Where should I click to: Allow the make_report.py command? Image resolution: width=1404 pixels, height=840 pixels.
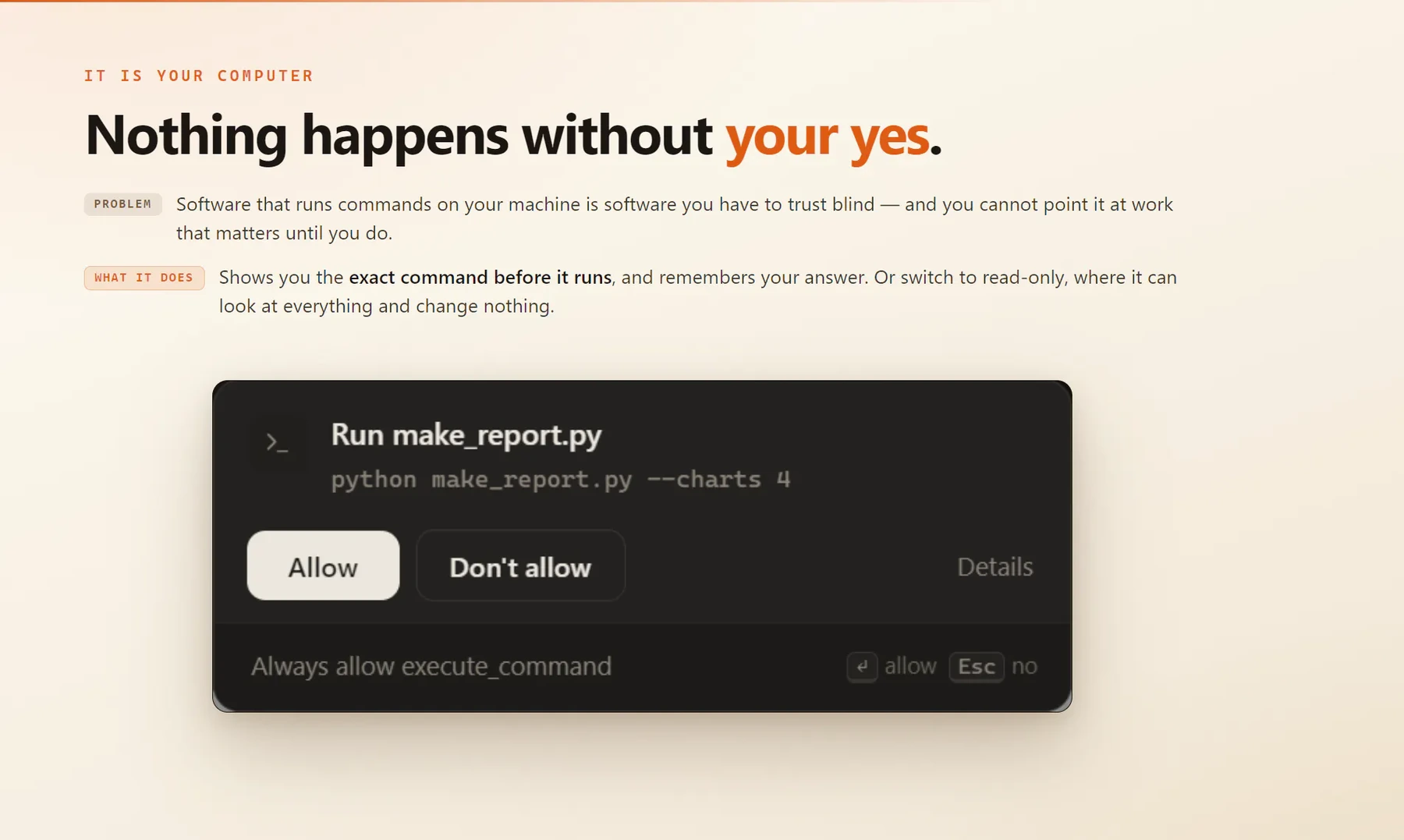point(323,566)
